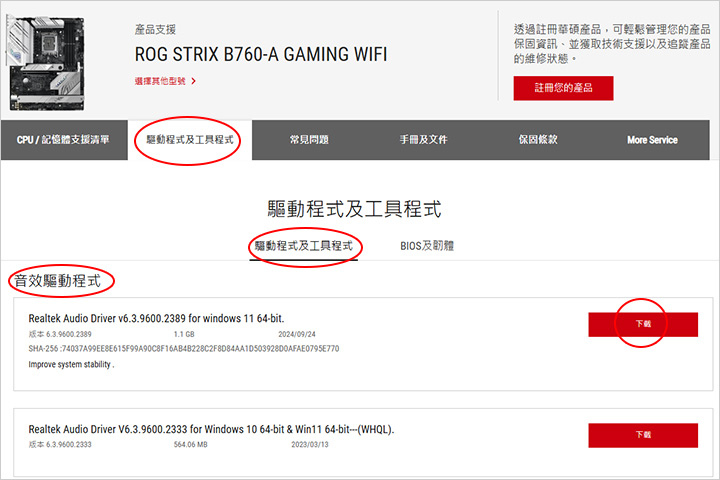
Task: Click the ROG STRIX B760-A GAMING WIFI heading
Action: (261, 55)
